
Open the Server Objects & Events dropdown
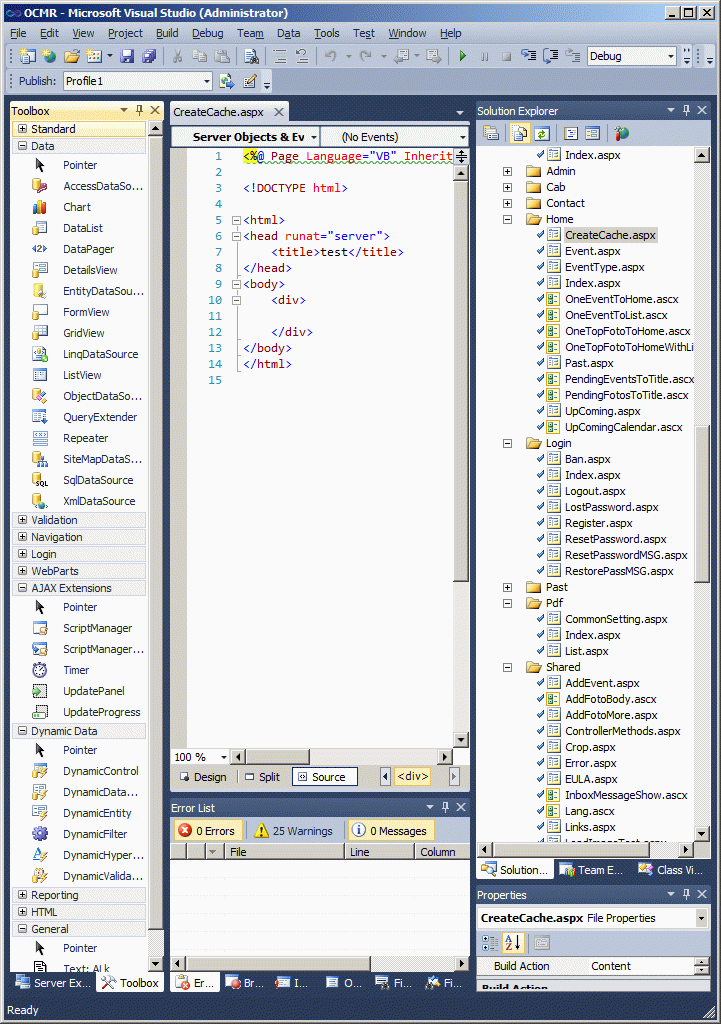point(314,137)
